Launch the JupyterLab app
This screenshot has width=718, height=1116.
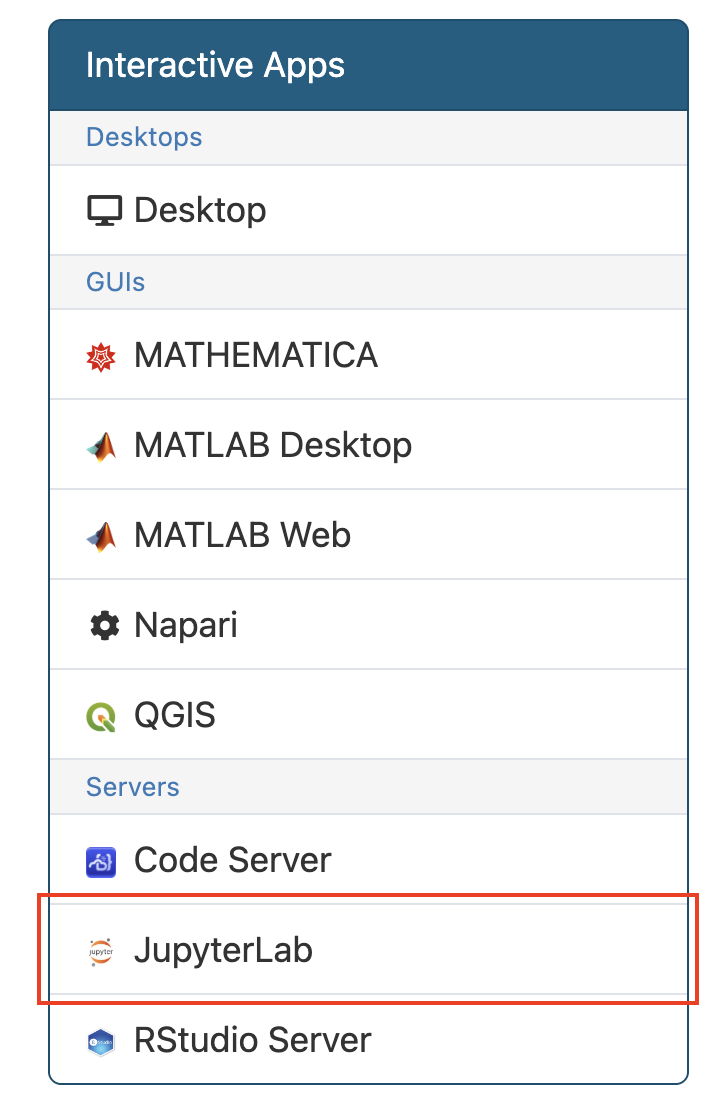222,950
